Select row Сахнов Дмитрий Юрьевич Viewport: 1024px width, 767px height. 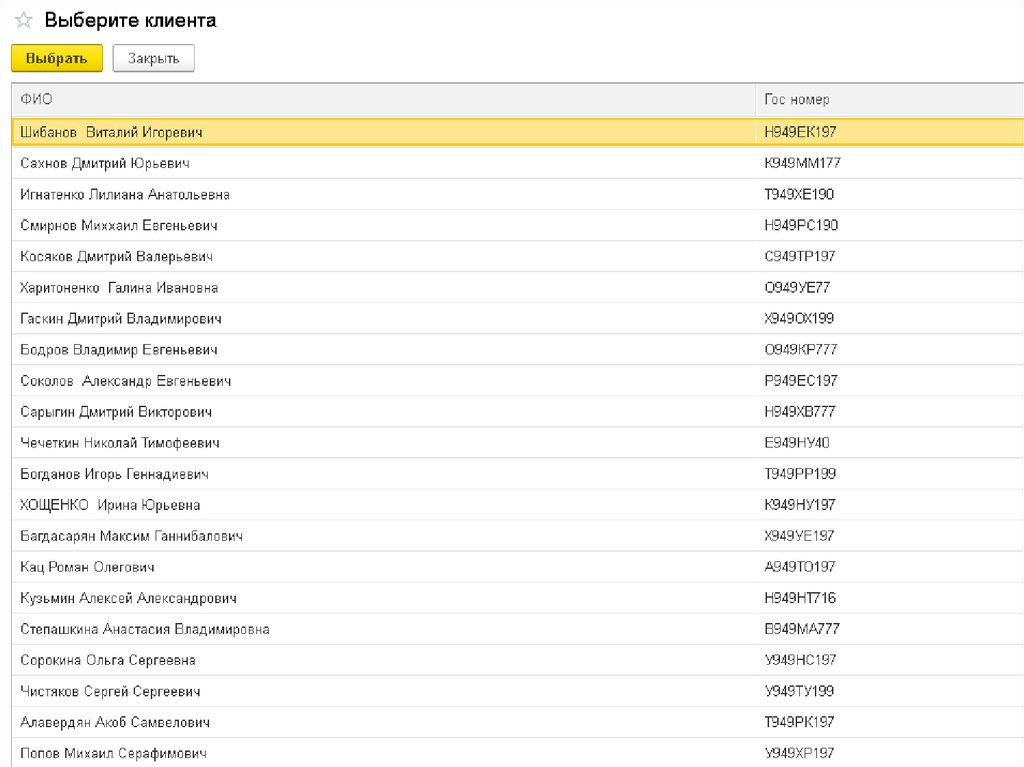pos(105,163)
